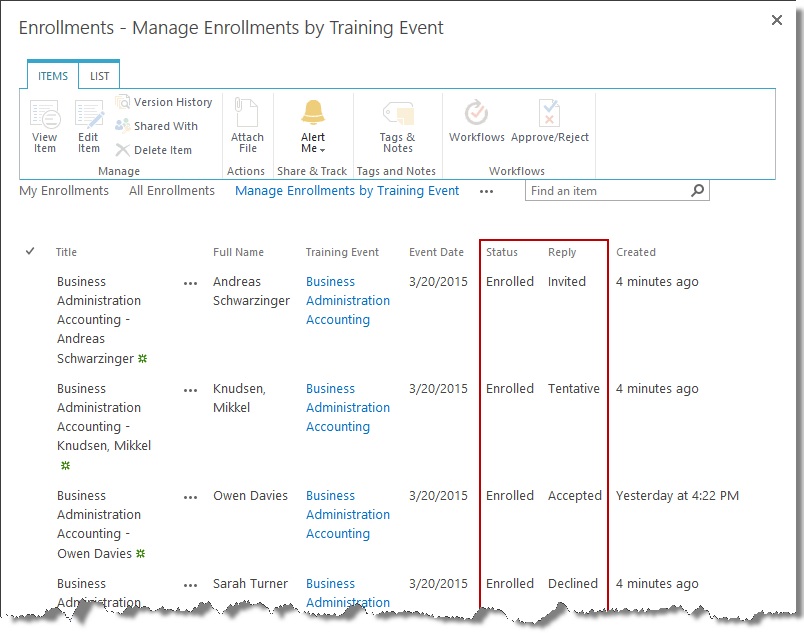
Task: Toggle the select-all checkmark in header
Action: point(30,252)
